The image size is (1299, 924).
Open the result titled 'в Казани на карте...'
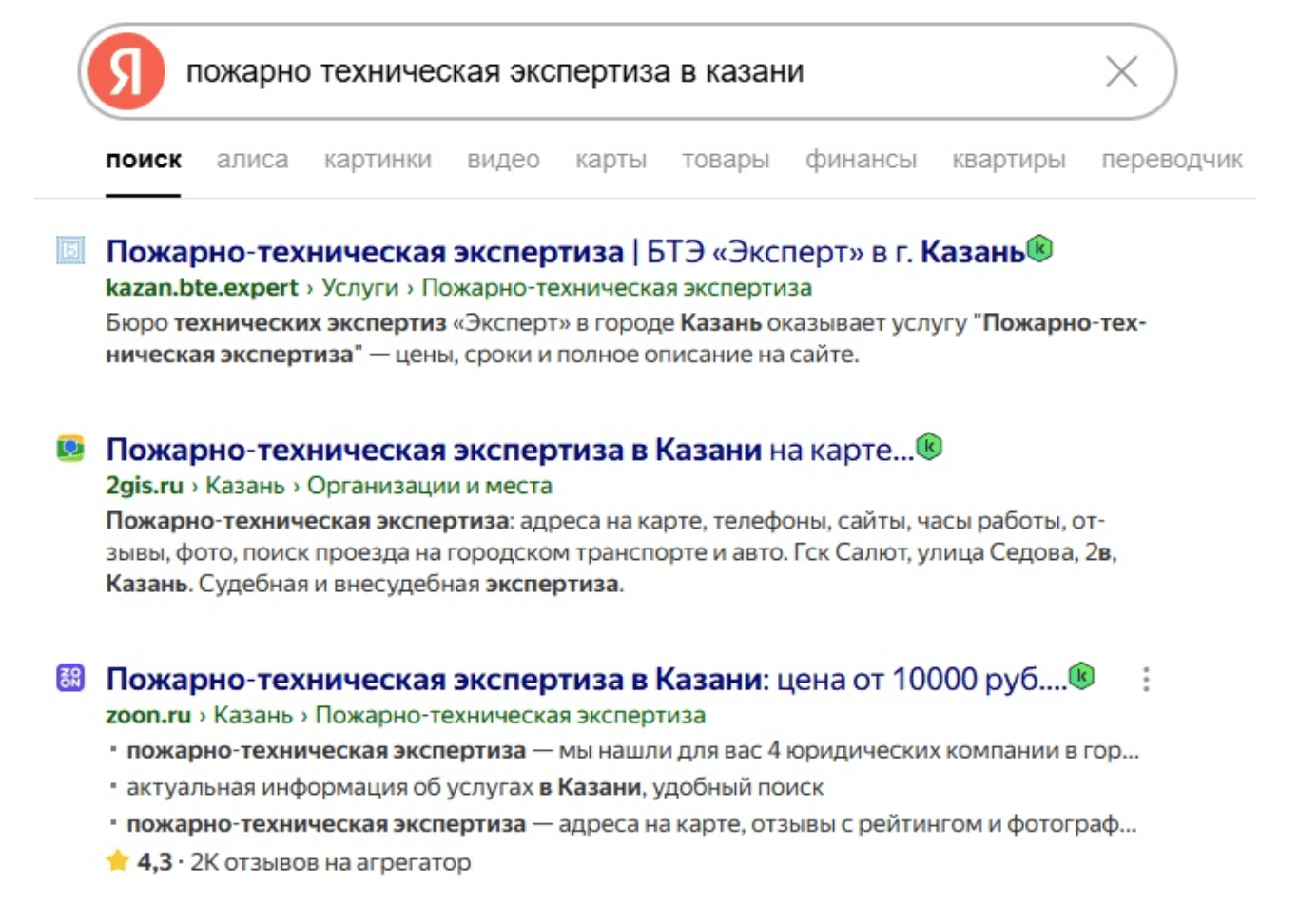(x=510, y=450)
